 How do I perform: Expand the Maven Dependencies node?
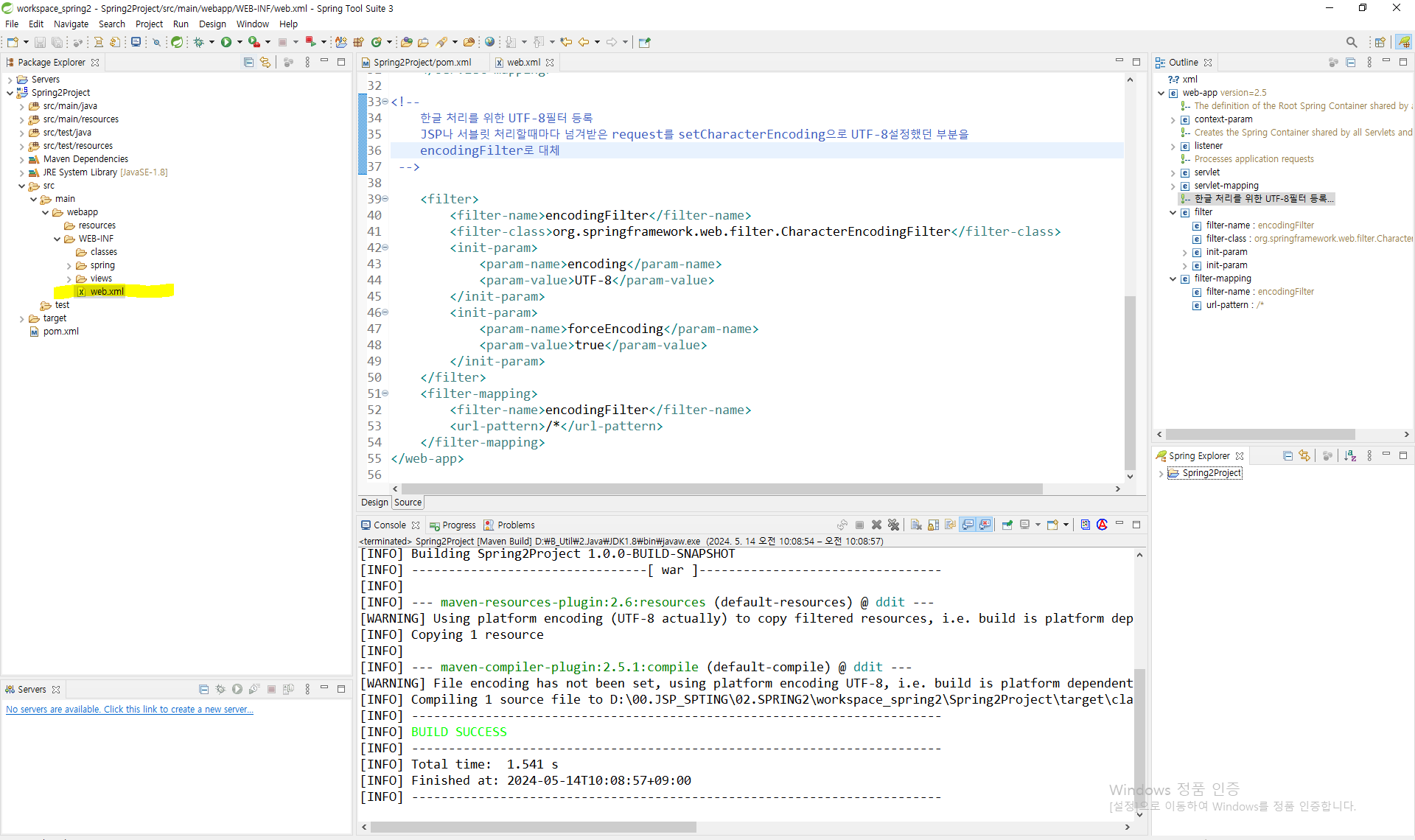point(21,159)
